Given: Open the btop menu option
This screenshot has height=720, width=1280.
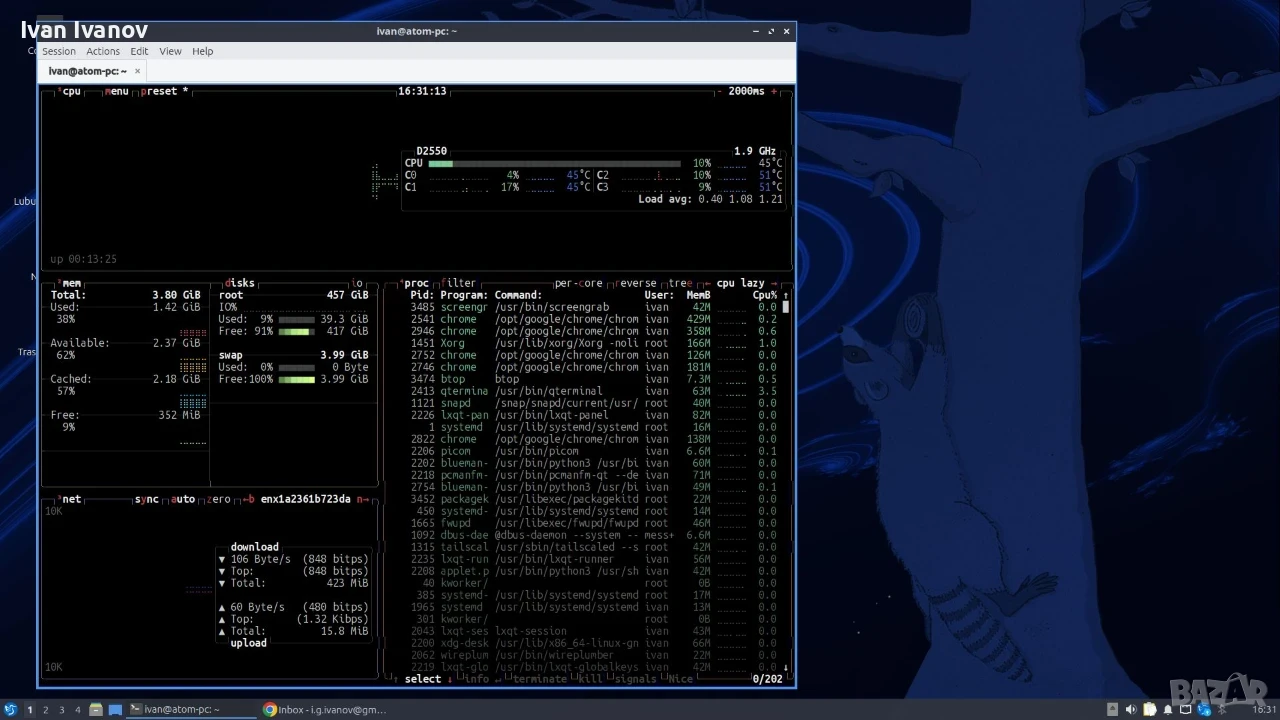Looking at the screenshot, I should point(117,91).
